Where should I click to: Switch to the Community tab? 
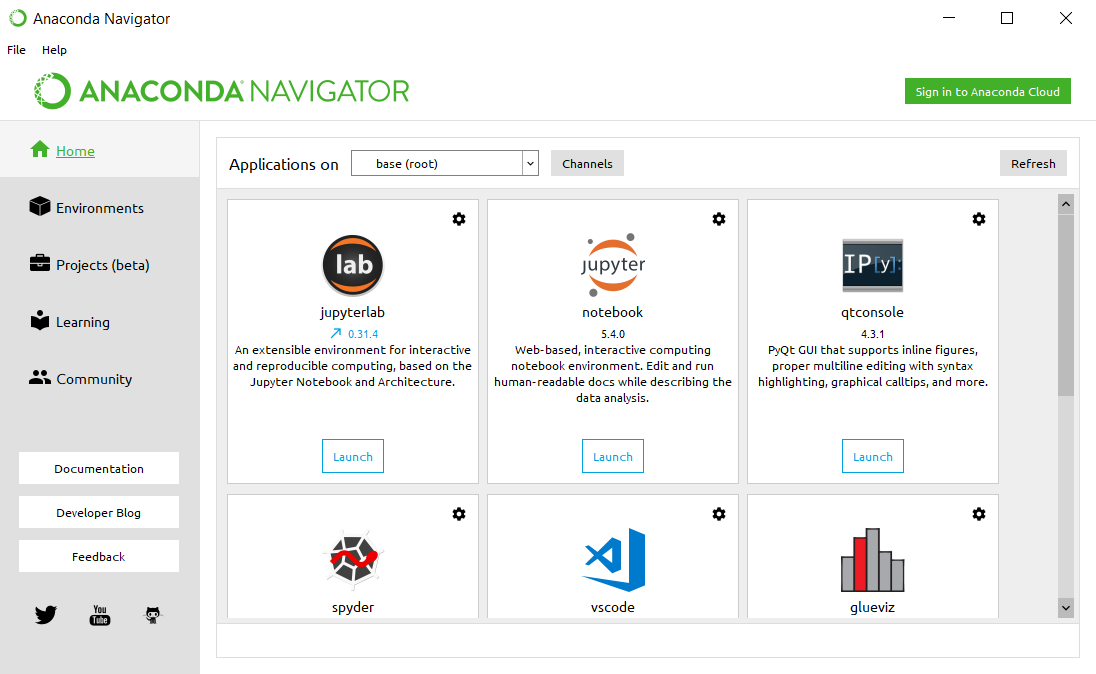(94, 379)
